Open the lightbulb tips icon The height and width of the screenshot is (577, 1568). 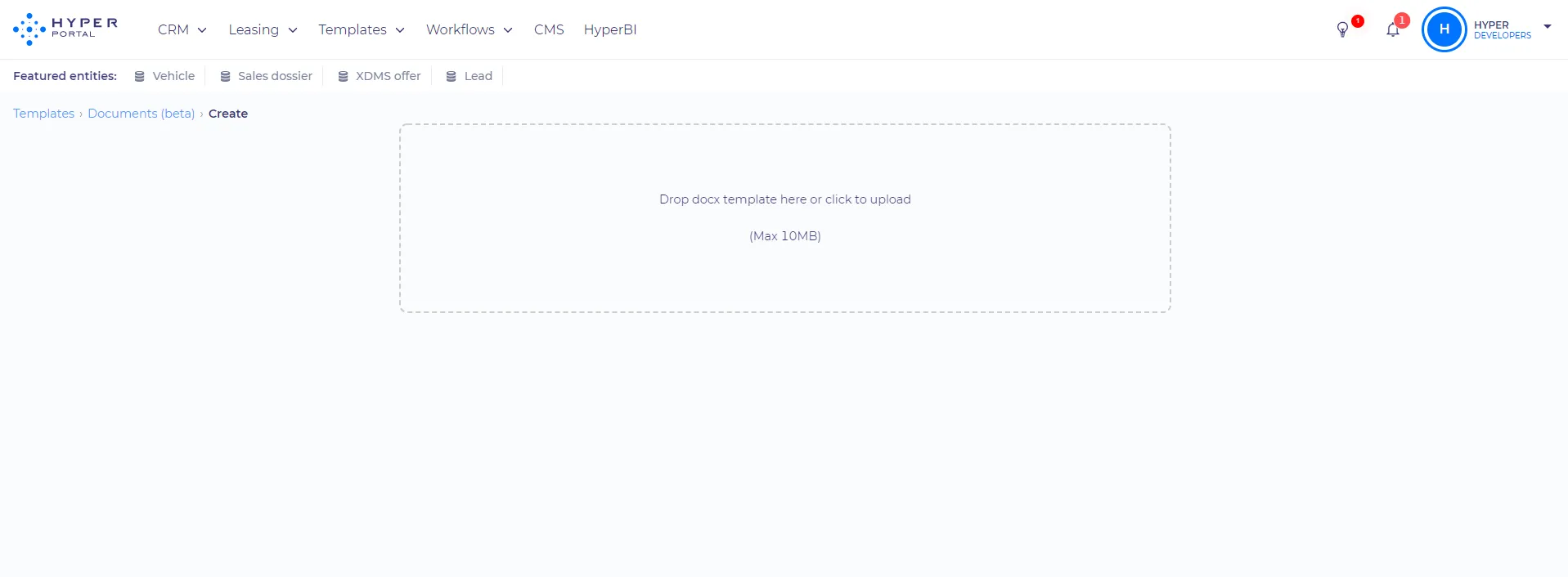pyautogui.click(x=1342, y=30)
